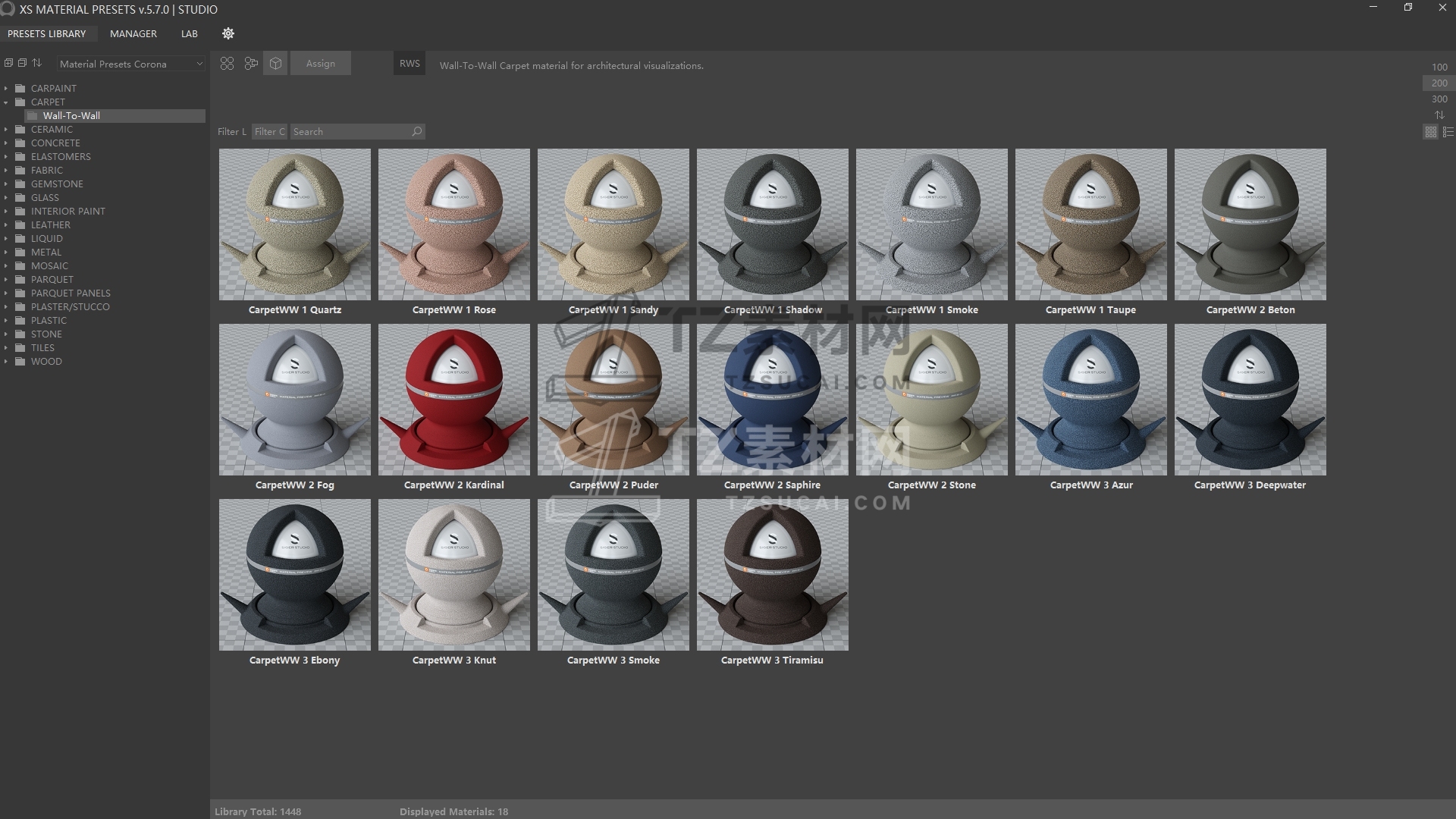Image resolution: width=1456 pixels, height=819 pixels.
Task: Open settings gear icon
Action: click(x=228, y=33)
